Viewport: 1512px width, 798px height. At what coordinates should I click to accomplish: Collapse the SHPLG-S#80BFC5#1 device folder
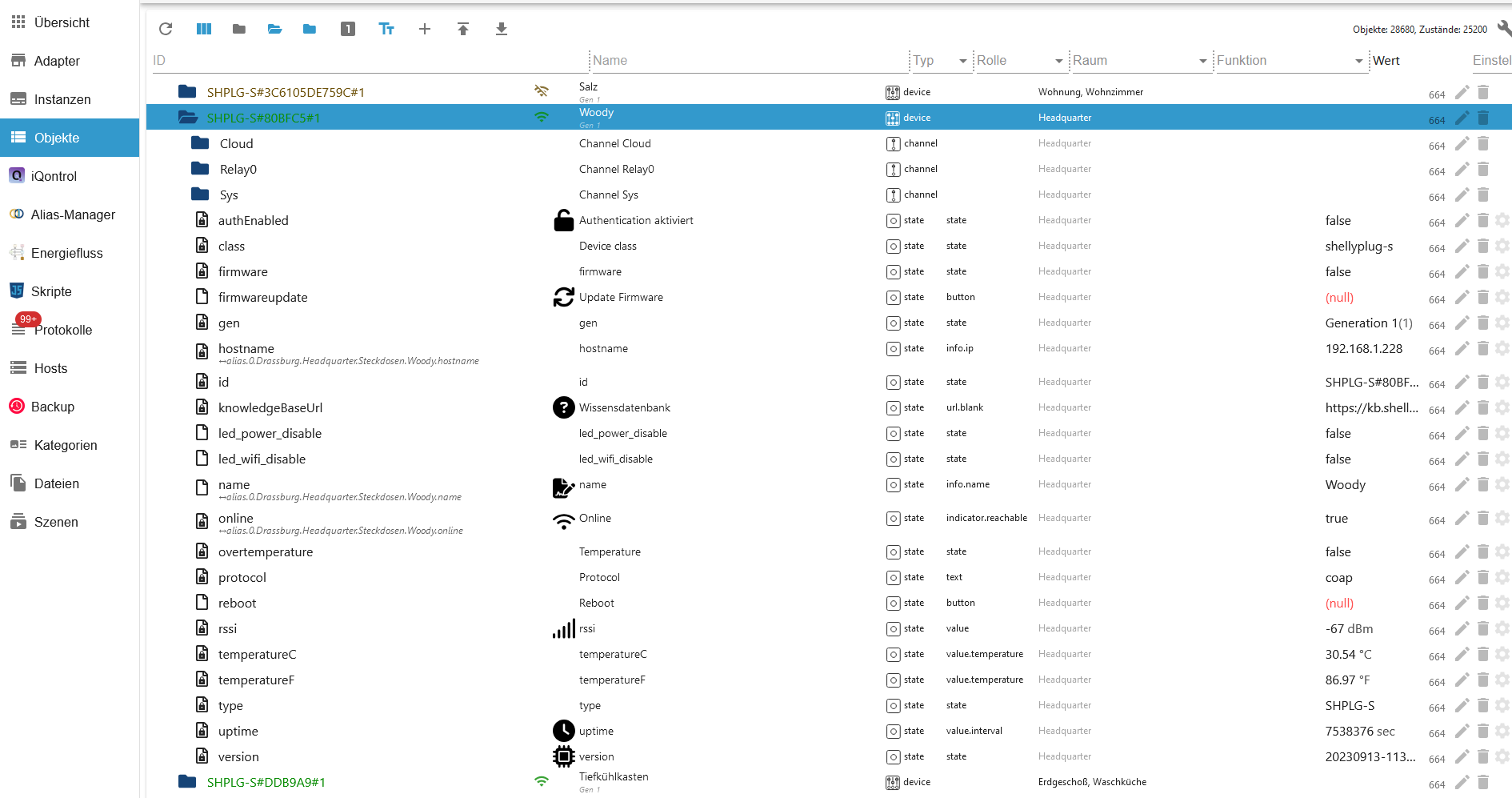pos(188,118)
